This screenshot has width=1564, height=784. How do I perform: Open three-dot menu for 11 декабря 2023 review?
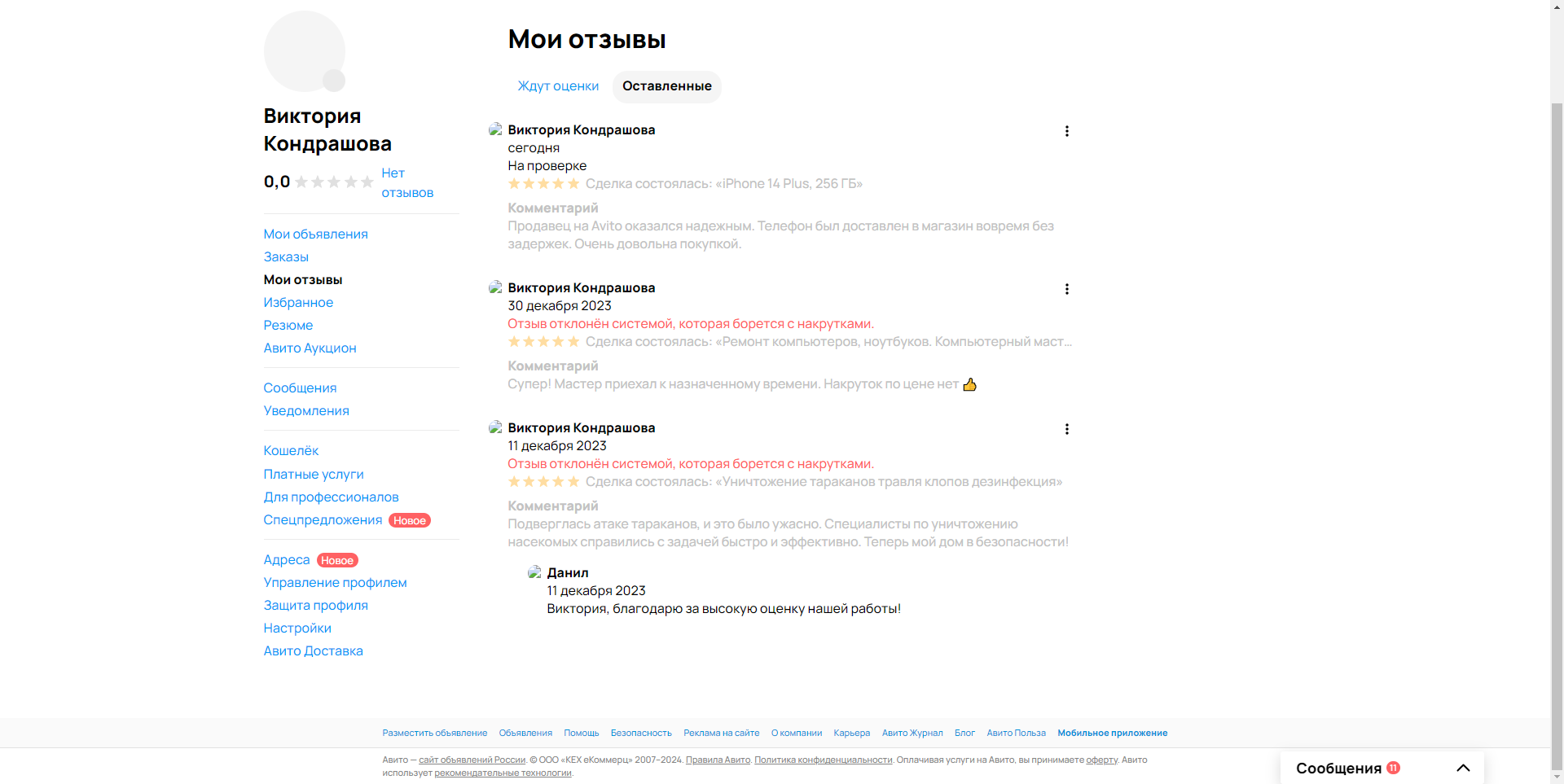point(1066,429)
